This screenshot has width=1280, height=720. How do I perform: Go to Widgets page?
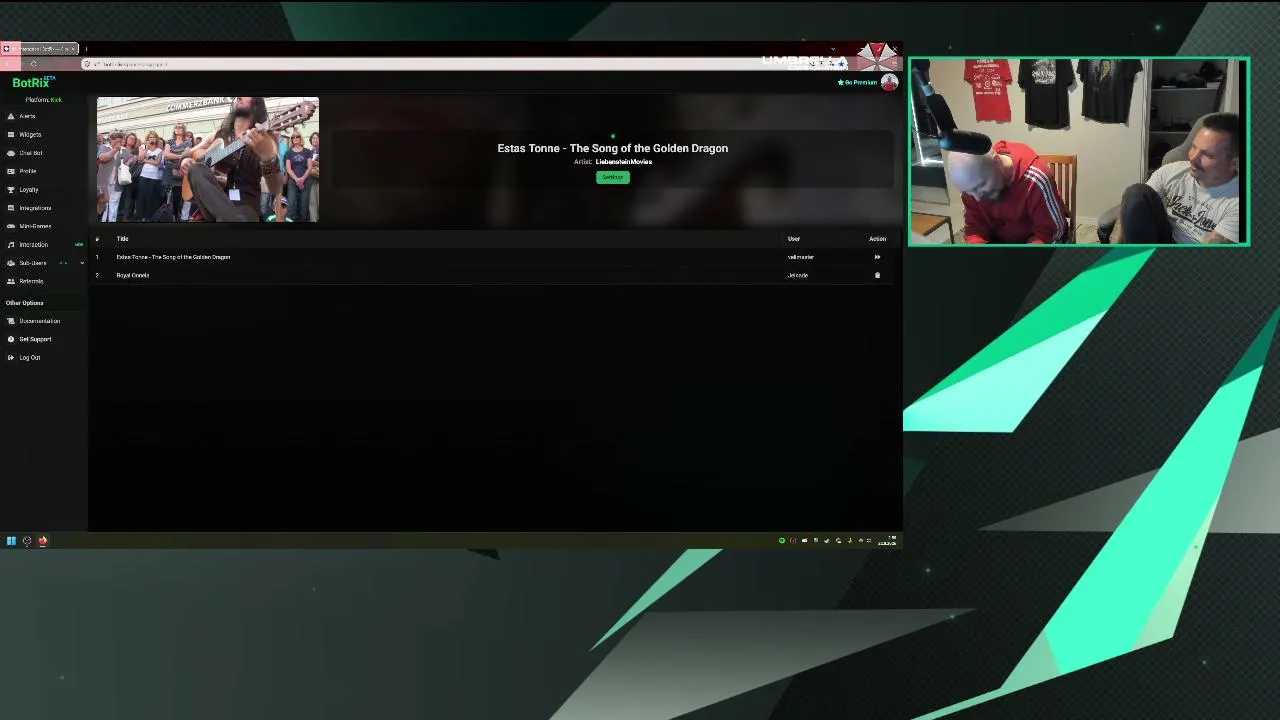coord(30,135)
